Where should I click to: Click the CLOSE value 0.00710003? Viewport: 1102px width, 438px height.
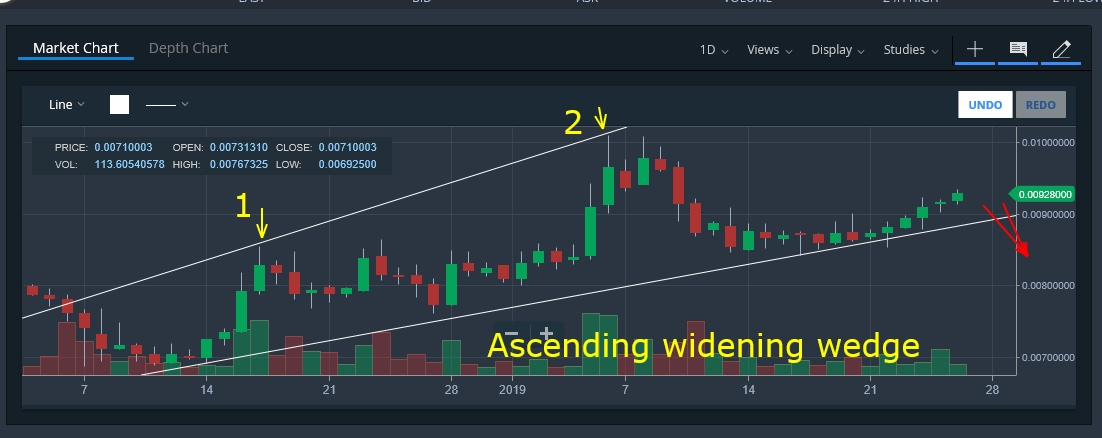click(x=347, y=148)
